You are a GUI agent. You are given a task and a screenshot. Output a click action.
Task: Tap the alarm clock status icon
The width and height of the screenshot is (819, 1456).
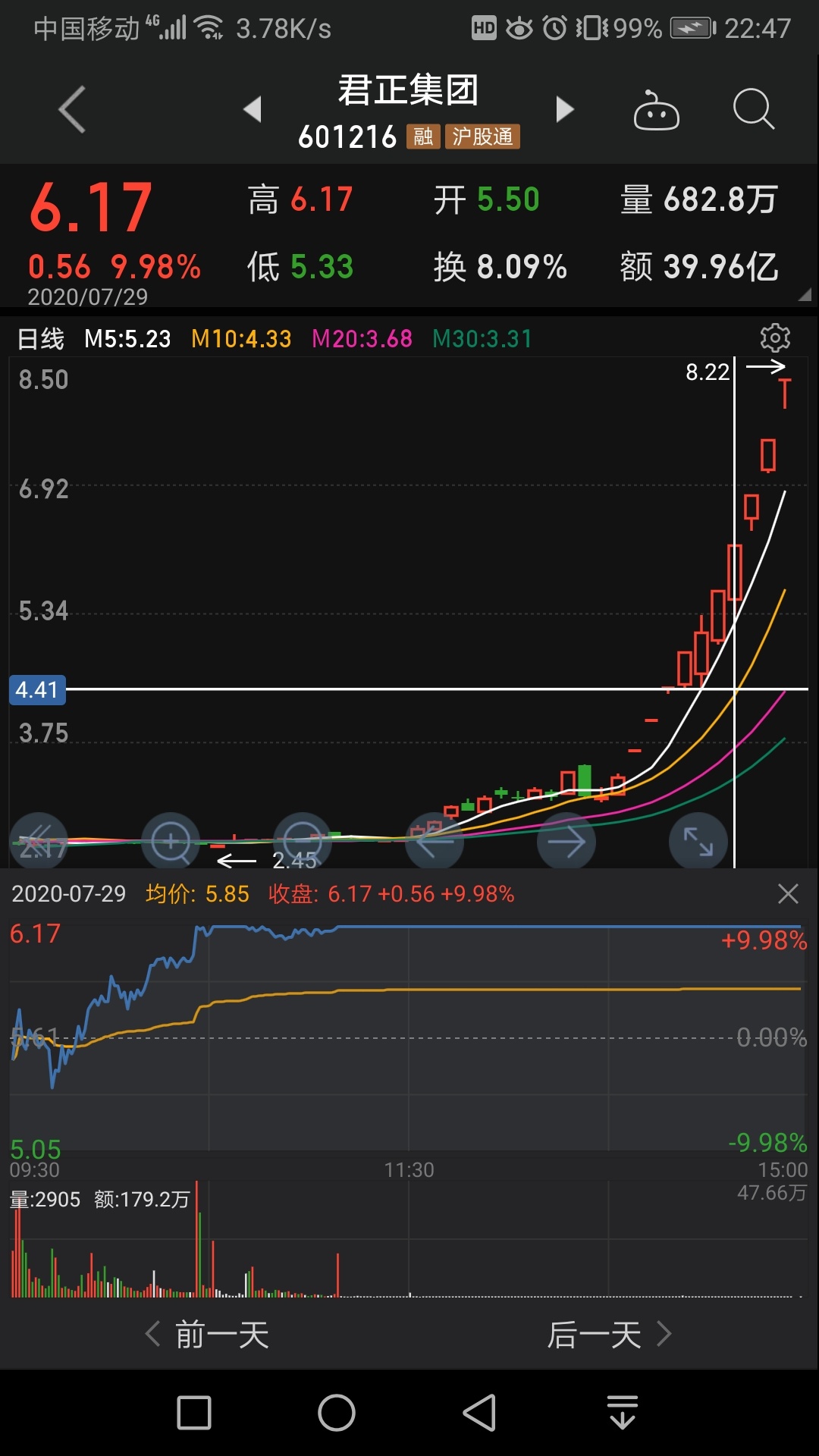click(x=555, y=29)
